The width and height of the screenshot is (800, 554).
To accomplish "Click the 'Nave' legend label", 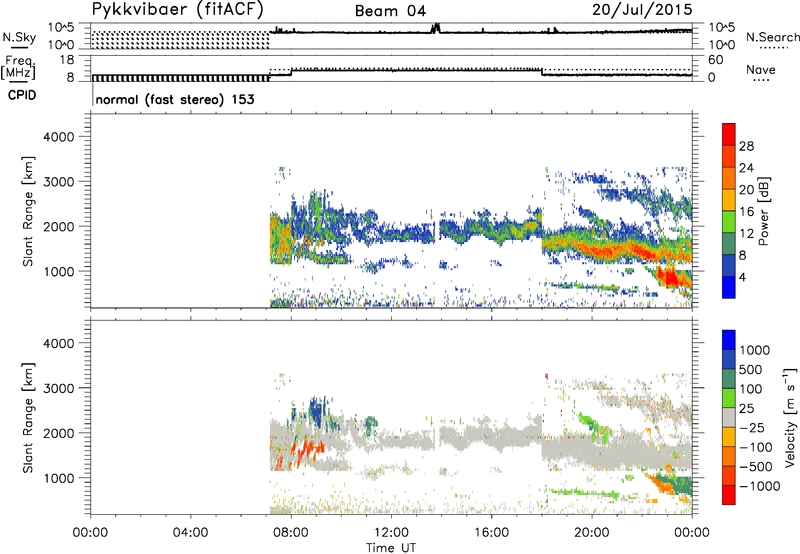I will pyautogui.click(x=761, y=69).
